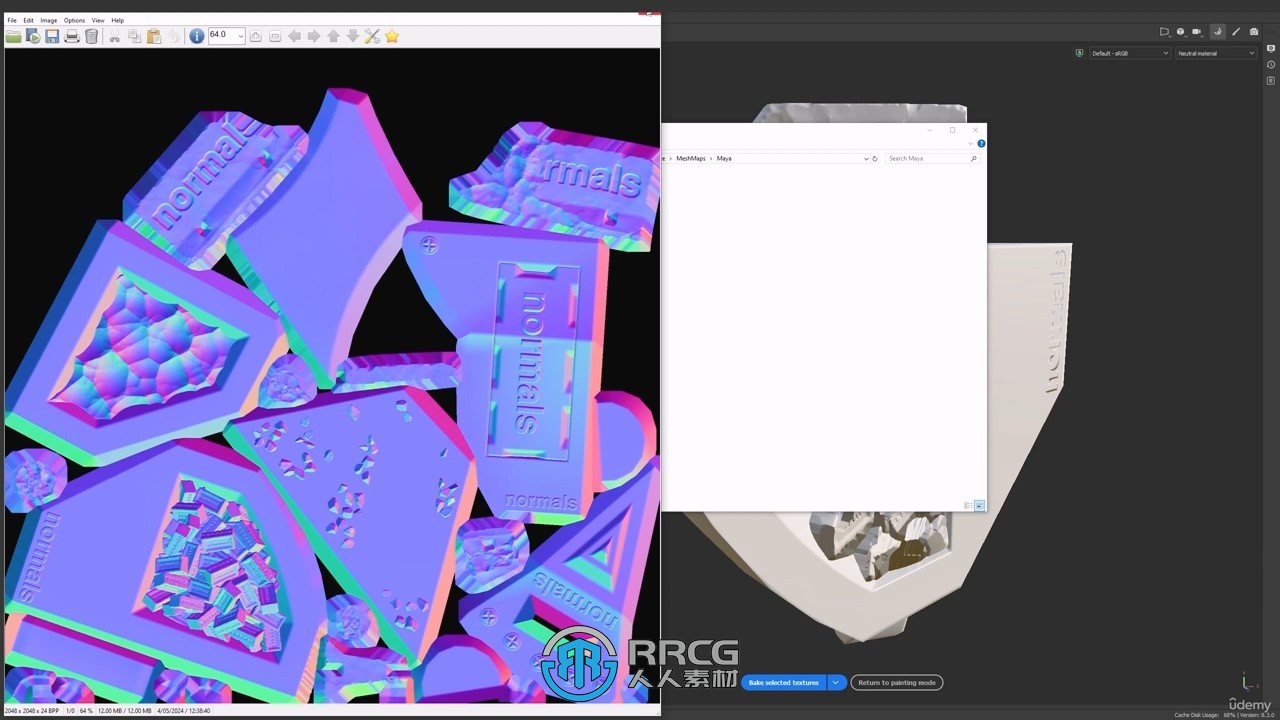The height and width of the screenshot is (720, 1280).
Task: Click the 12.00 MB / 12.00 MB status entry
Action: pyautogui.click(x=125, y=711)
